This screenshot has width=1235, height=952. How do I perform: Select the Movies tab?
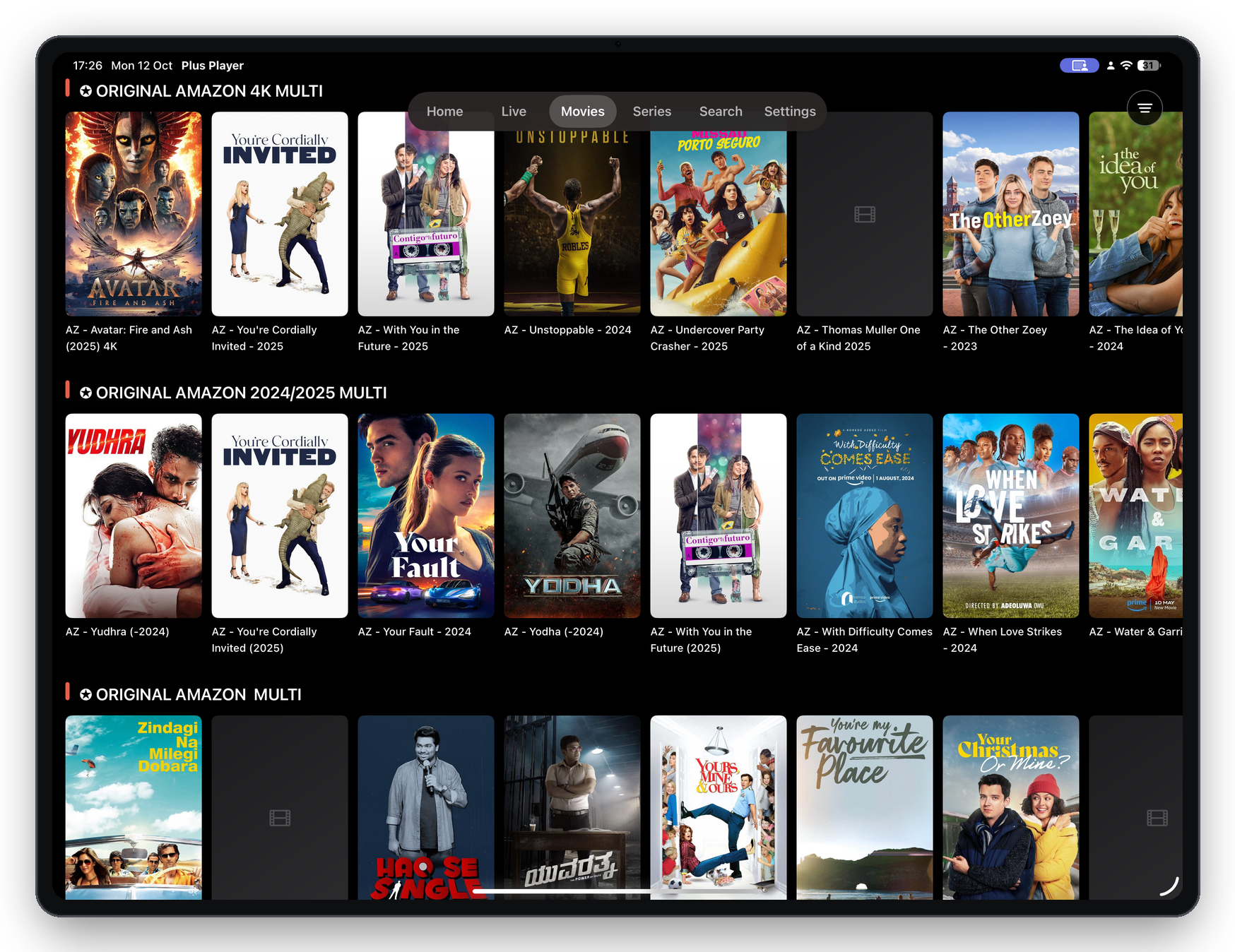pyautogui.click(x=583, y=112)
